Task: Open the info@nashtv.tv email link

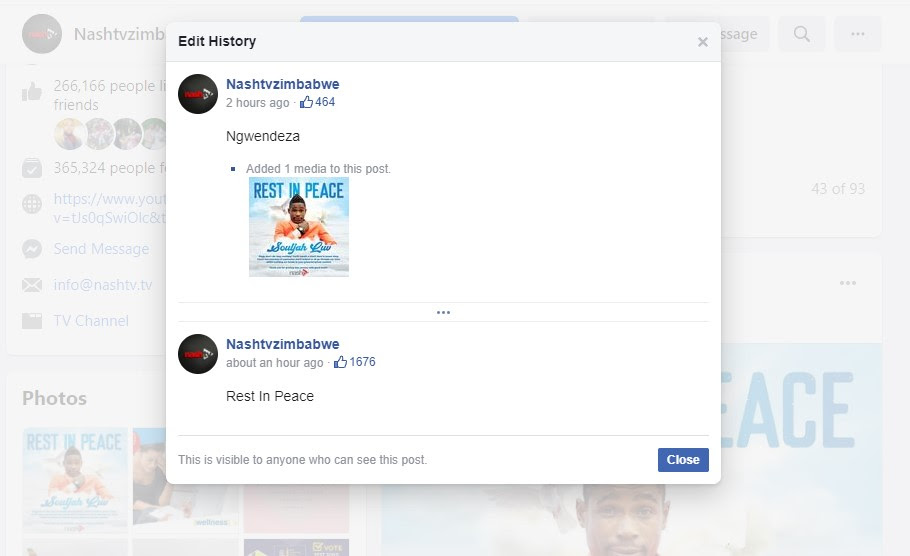Action: [x=103, y=285]
